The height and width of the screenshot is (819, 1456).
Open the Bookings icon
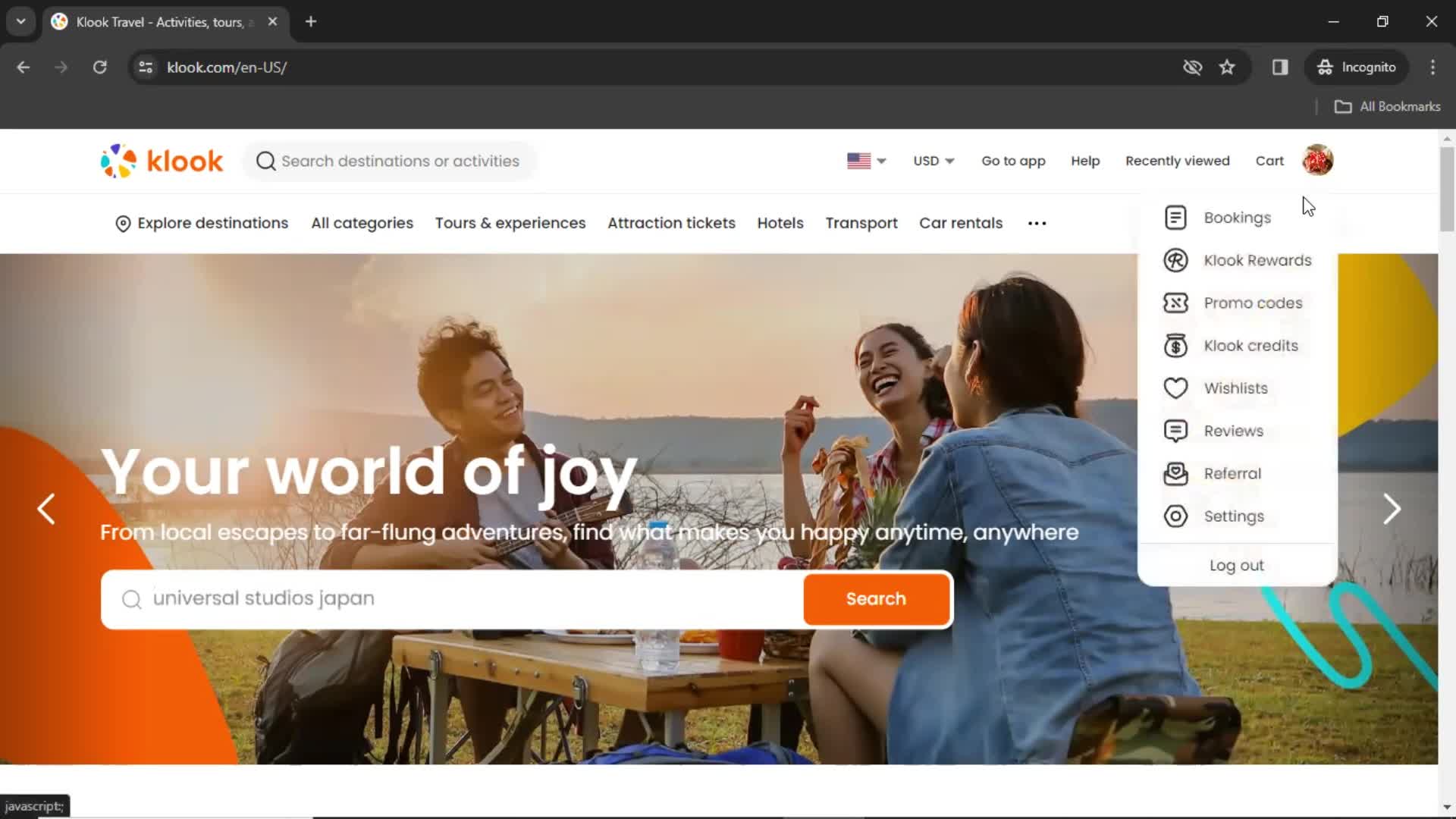pos(1175,217)
